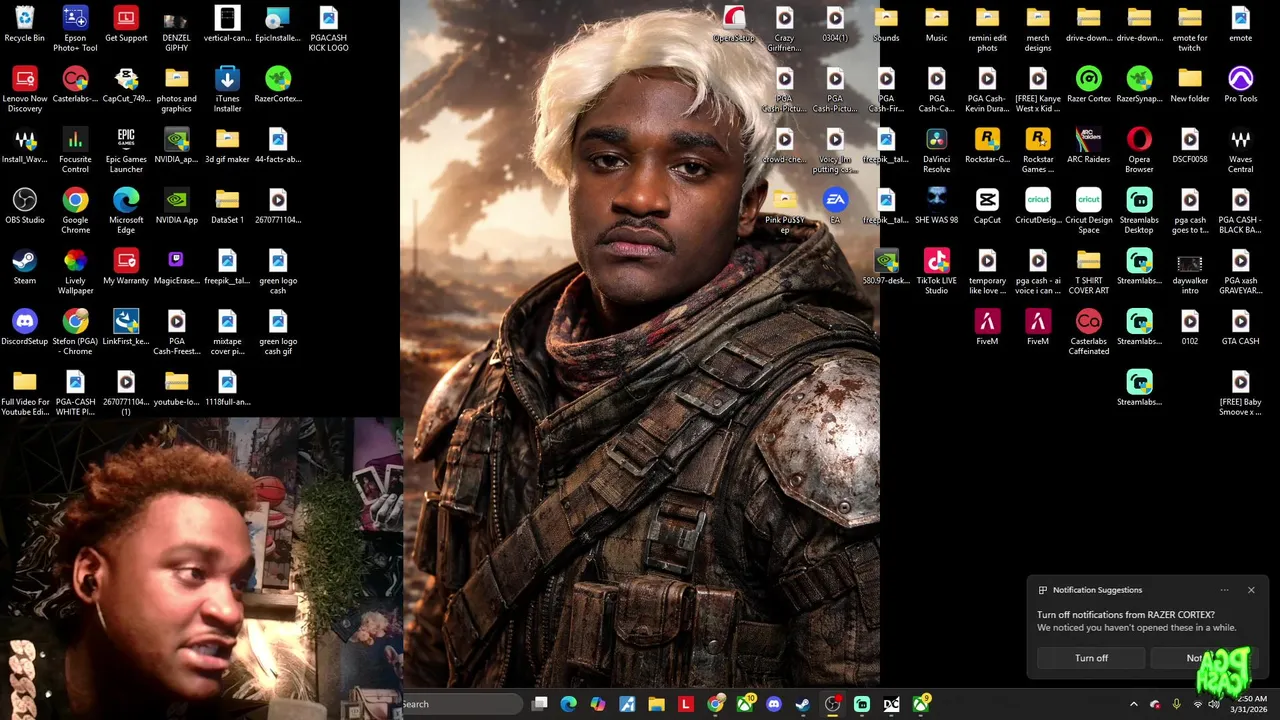Open the Recycle Bin desktop icon
The height and width of the screenshot is (720, 1280).
[x=25, y=25]
